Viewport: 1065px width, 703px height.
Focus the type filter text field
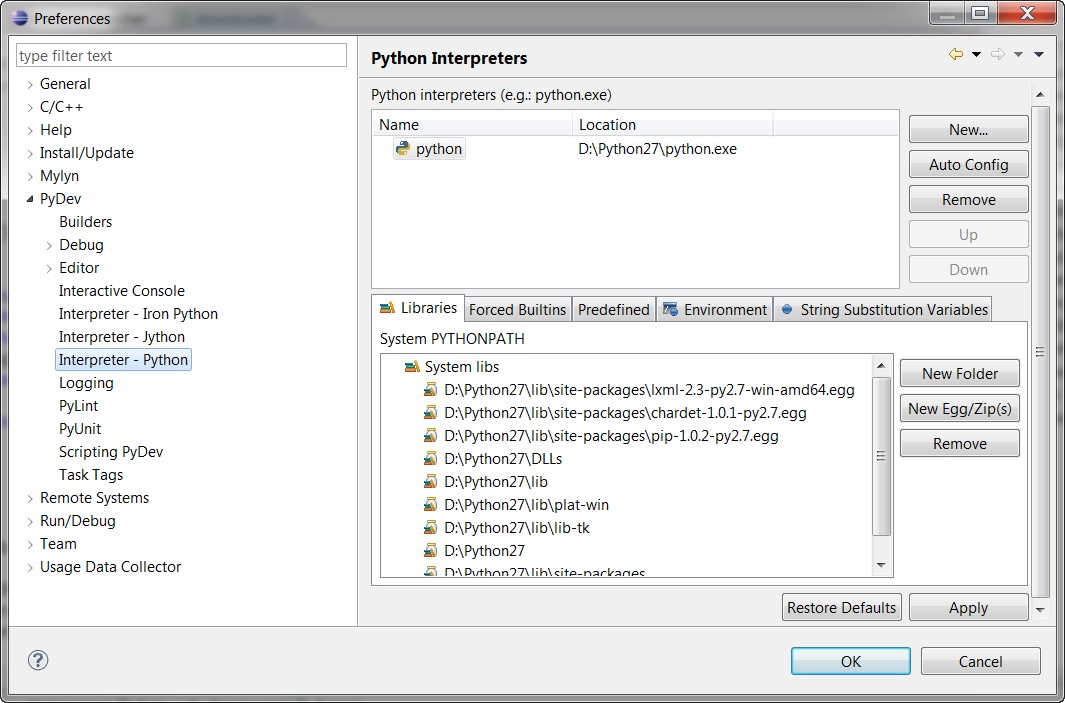coord(182,56)
